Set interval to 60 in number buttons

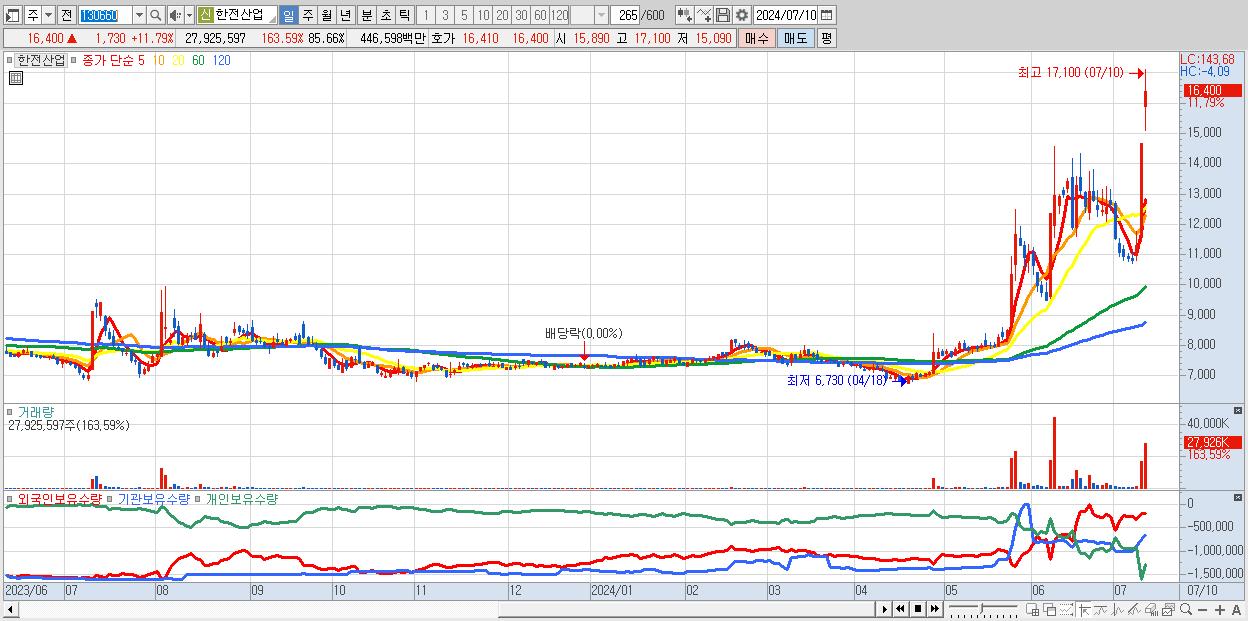click(540, 15)
